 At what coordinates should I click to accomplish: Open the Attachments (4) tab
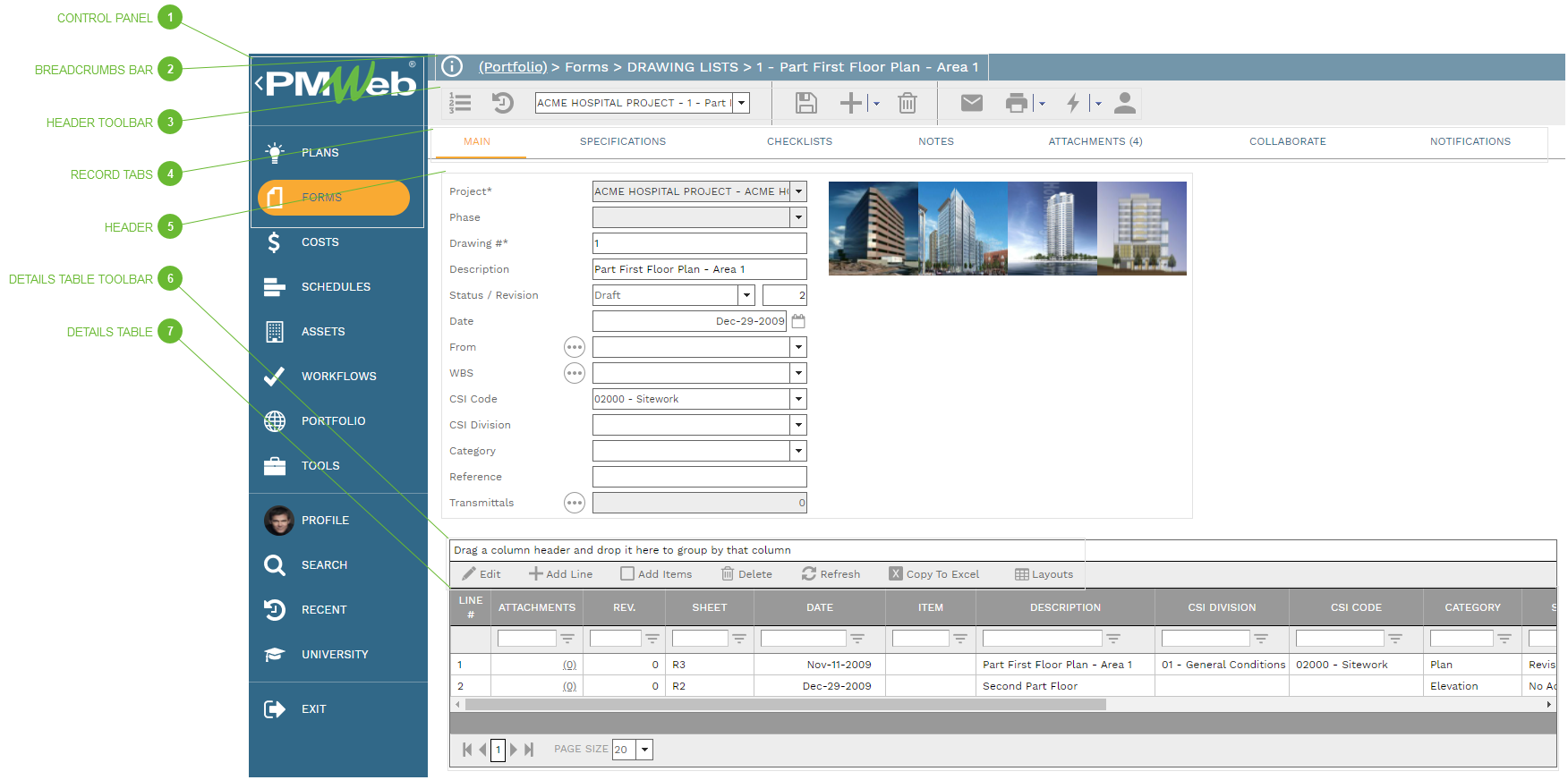click(x=1095, y=141)
